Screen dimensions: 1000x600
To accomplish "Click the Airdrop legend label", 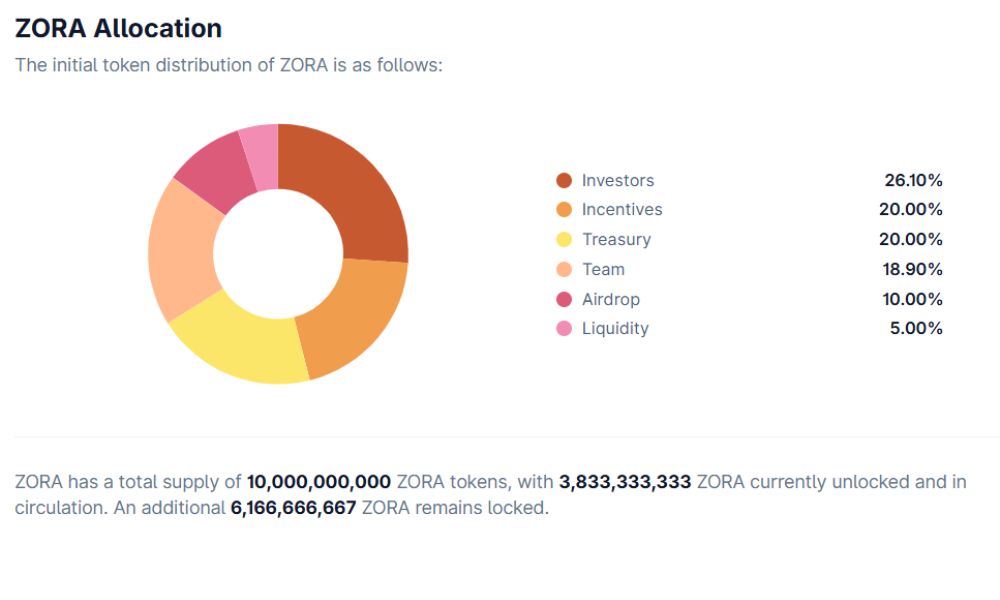I will tap(610, 299).
